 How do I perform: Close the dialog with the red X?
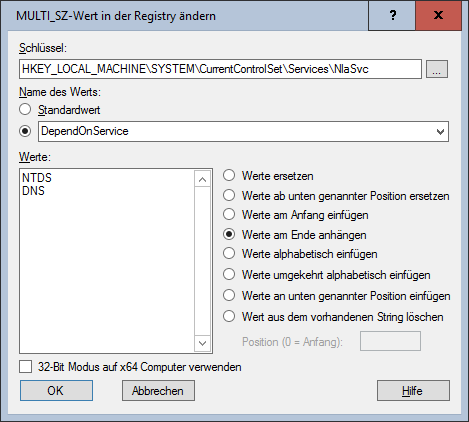click(x=438, y=15)
